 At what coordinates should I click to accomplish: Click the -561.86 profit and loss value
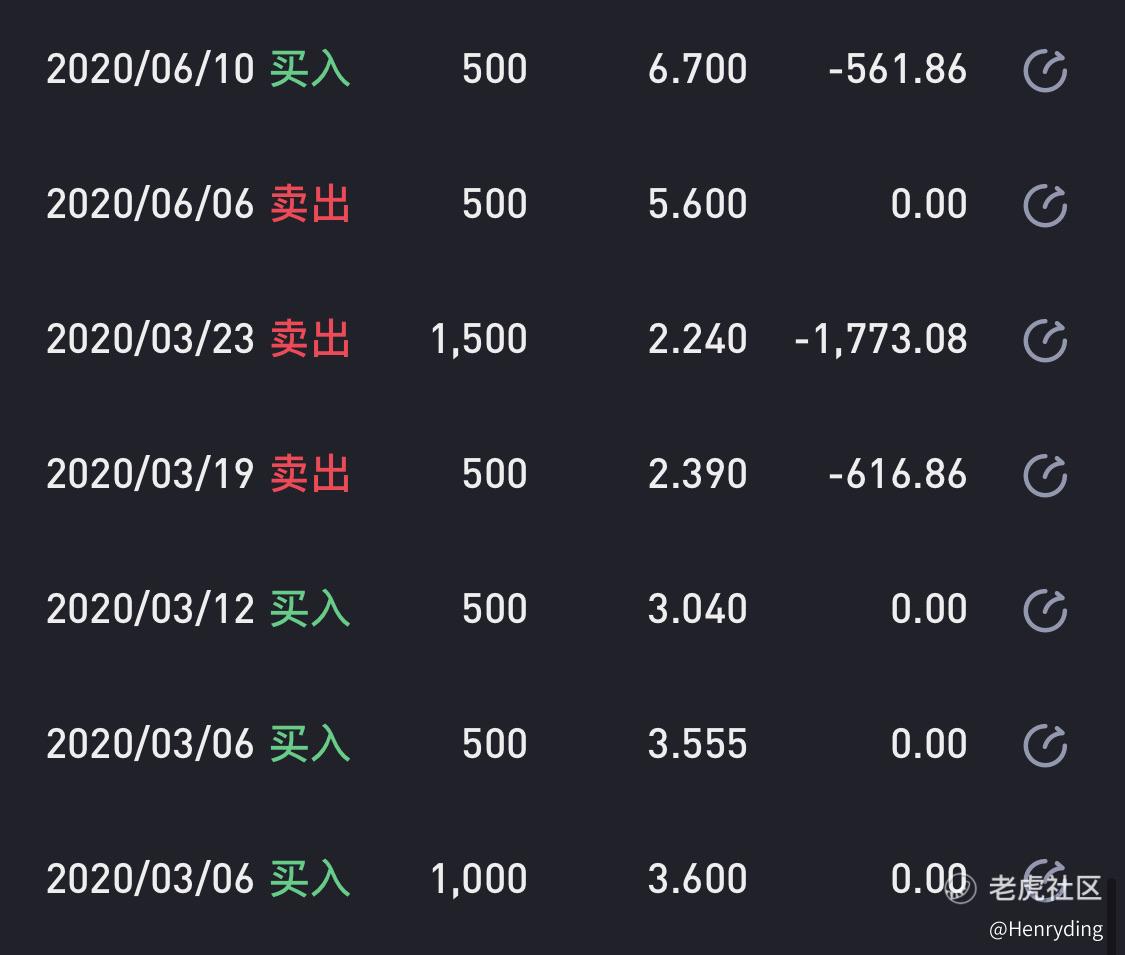[897, 70]
